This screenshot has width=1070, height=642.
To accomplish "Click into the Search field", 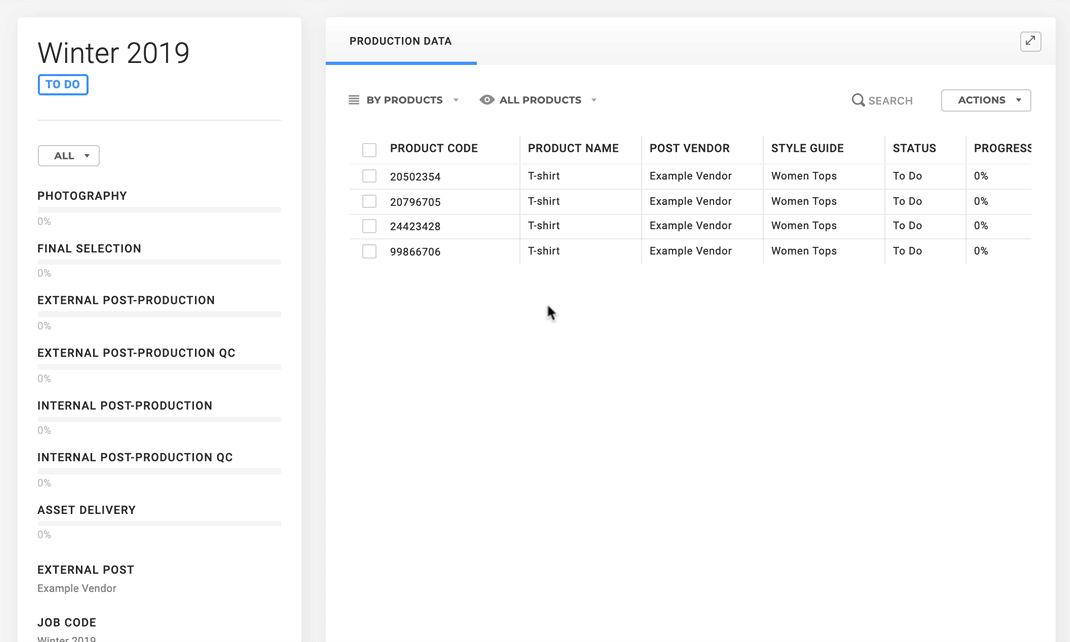I will (891, 101).
